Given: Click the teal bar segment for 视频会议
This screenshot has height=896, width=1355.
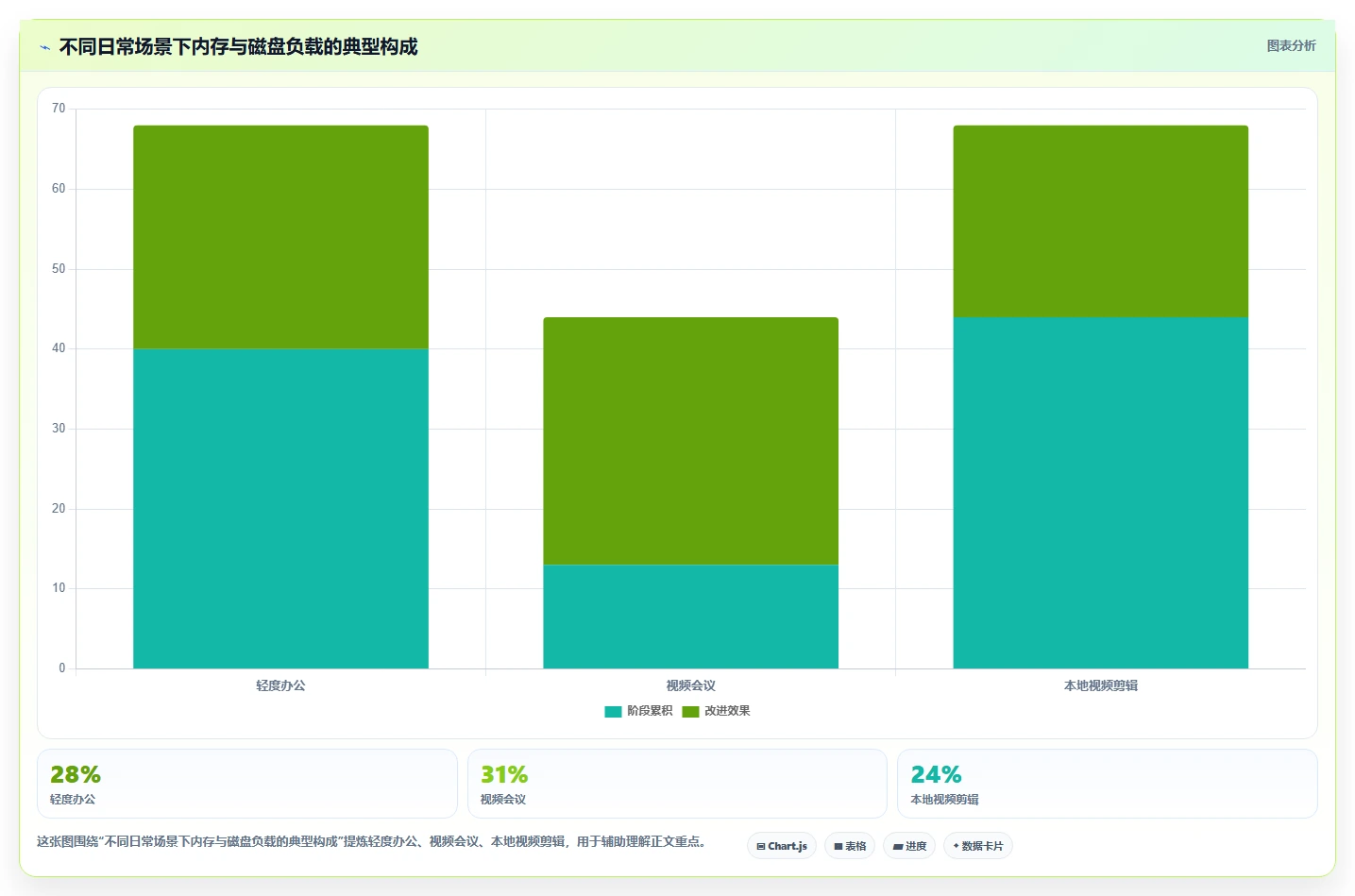Looking at the screenshot, I should pos(690,617).
